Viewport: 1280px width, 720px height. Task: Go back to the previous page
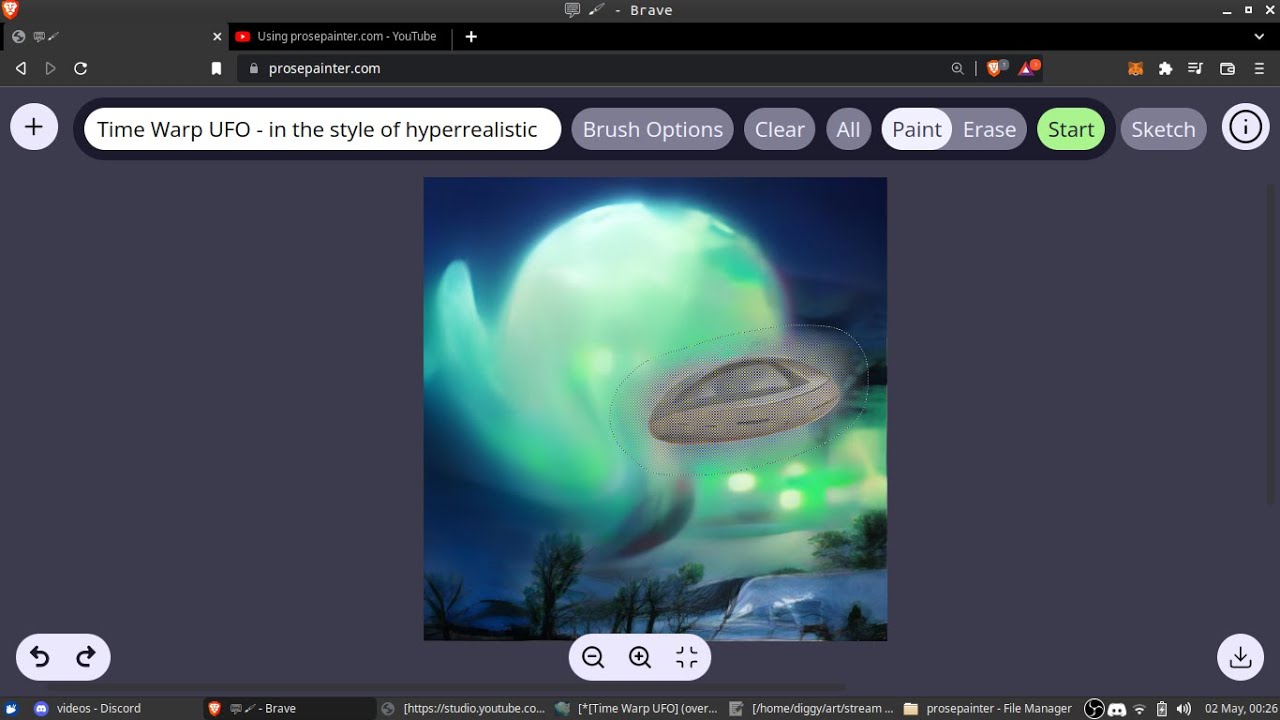point(20,68)
